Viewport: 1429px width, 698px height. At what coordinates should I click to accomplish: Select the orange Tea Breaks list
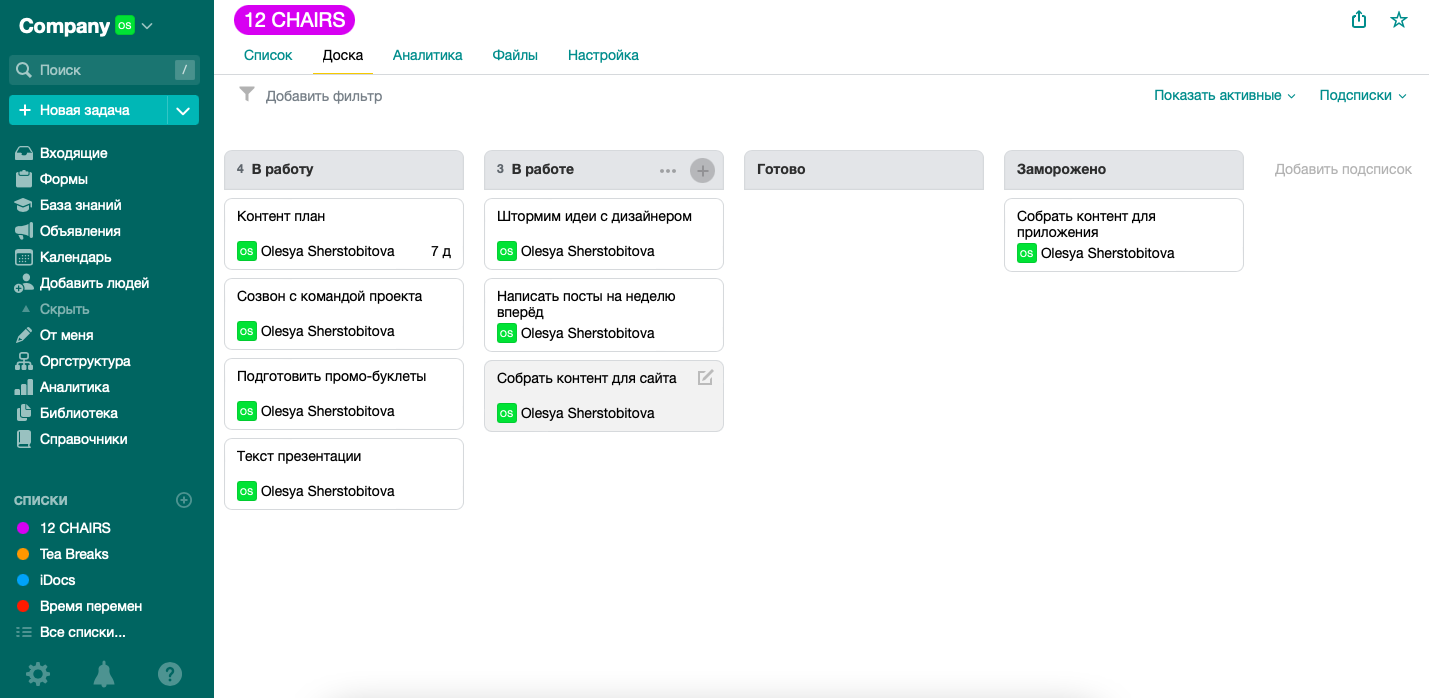pyautogui.click(x=74, y=554)
